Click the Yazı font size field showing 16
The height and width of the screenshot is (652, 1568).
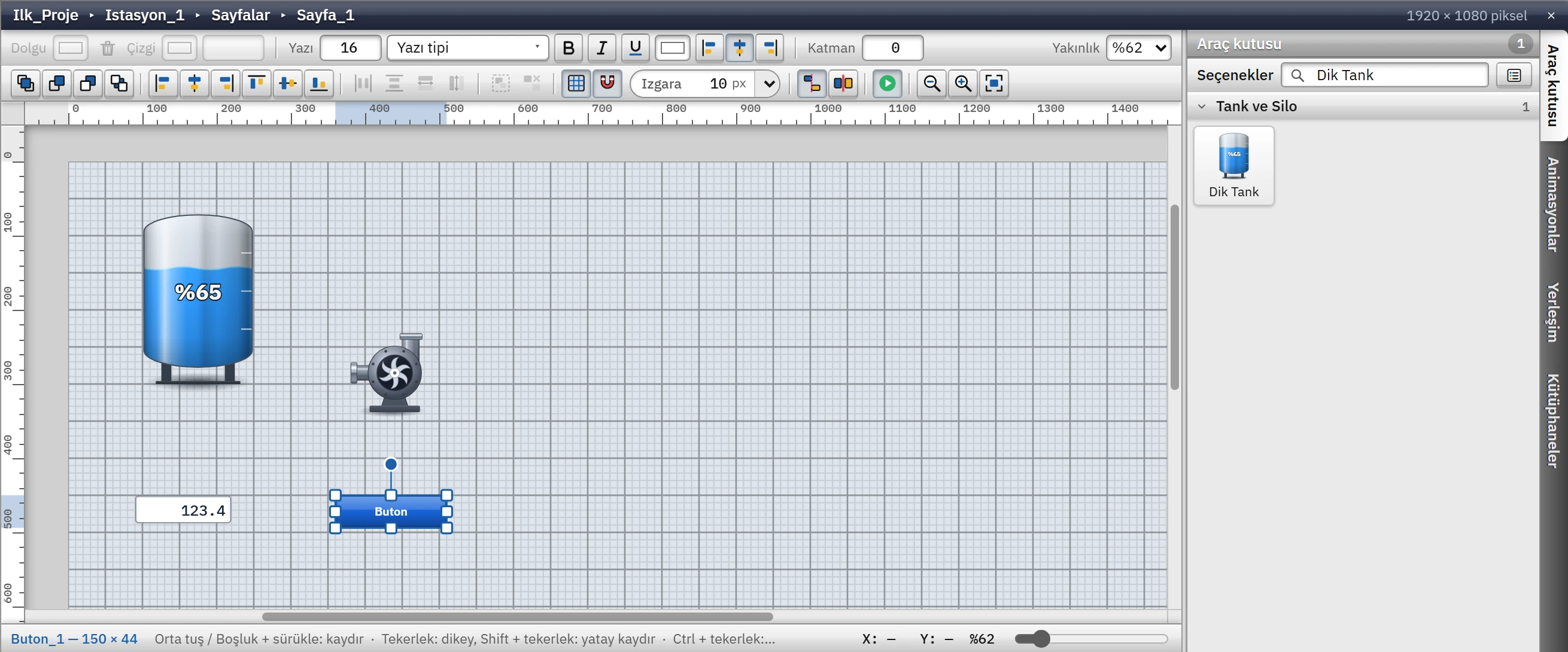pos(350,48)
